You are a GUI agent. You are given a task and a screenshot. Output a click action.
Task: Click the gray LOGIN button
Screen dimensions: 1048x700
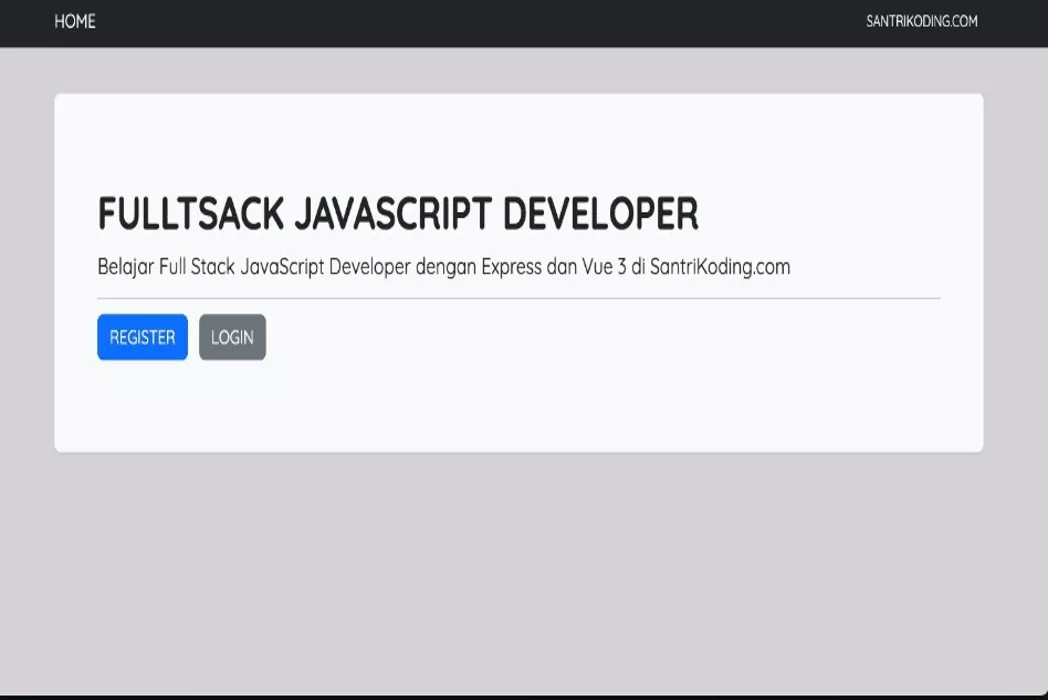point(233,337)
